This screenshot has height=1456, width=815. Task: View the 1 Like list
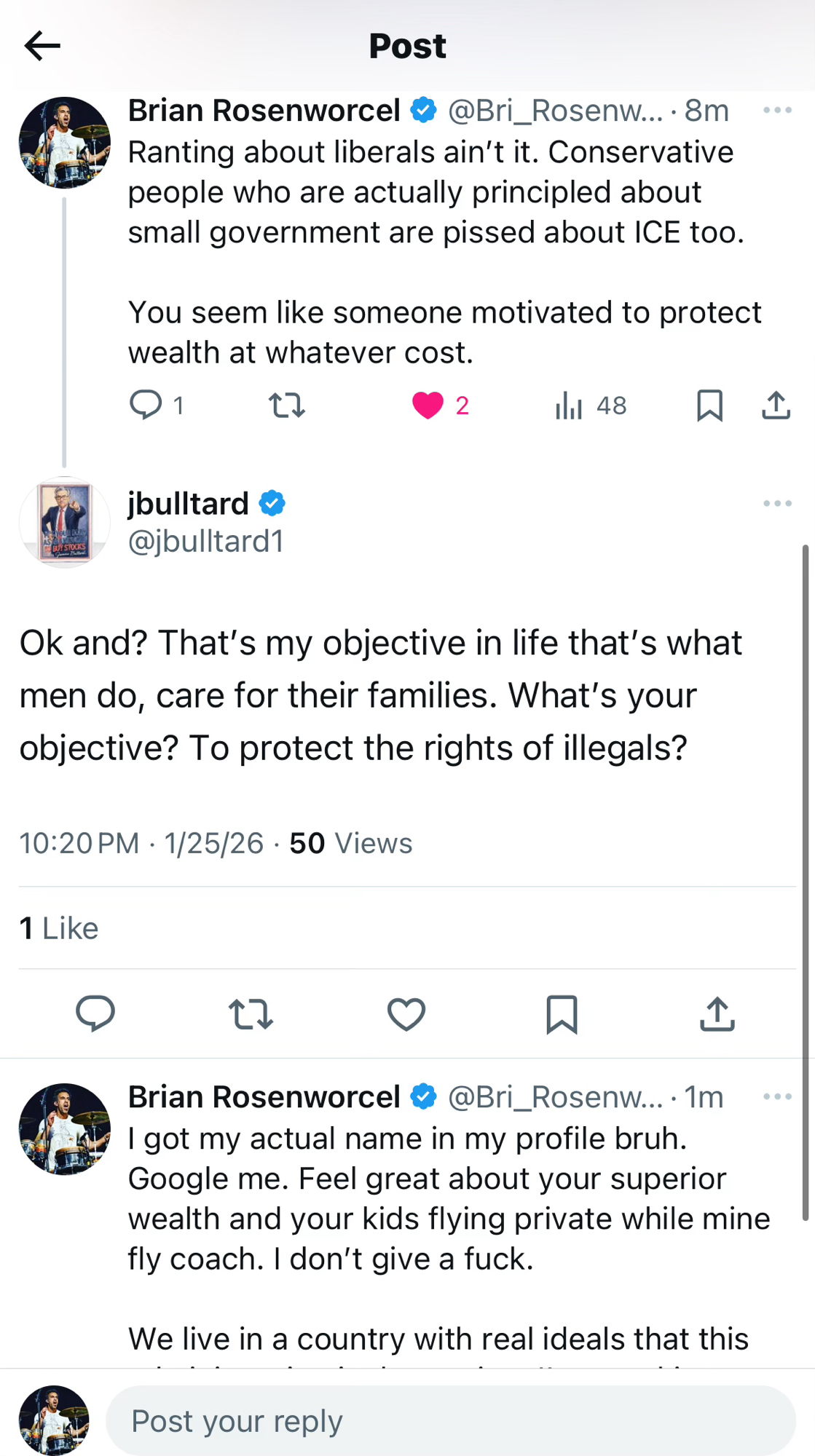tap(59, 928)
